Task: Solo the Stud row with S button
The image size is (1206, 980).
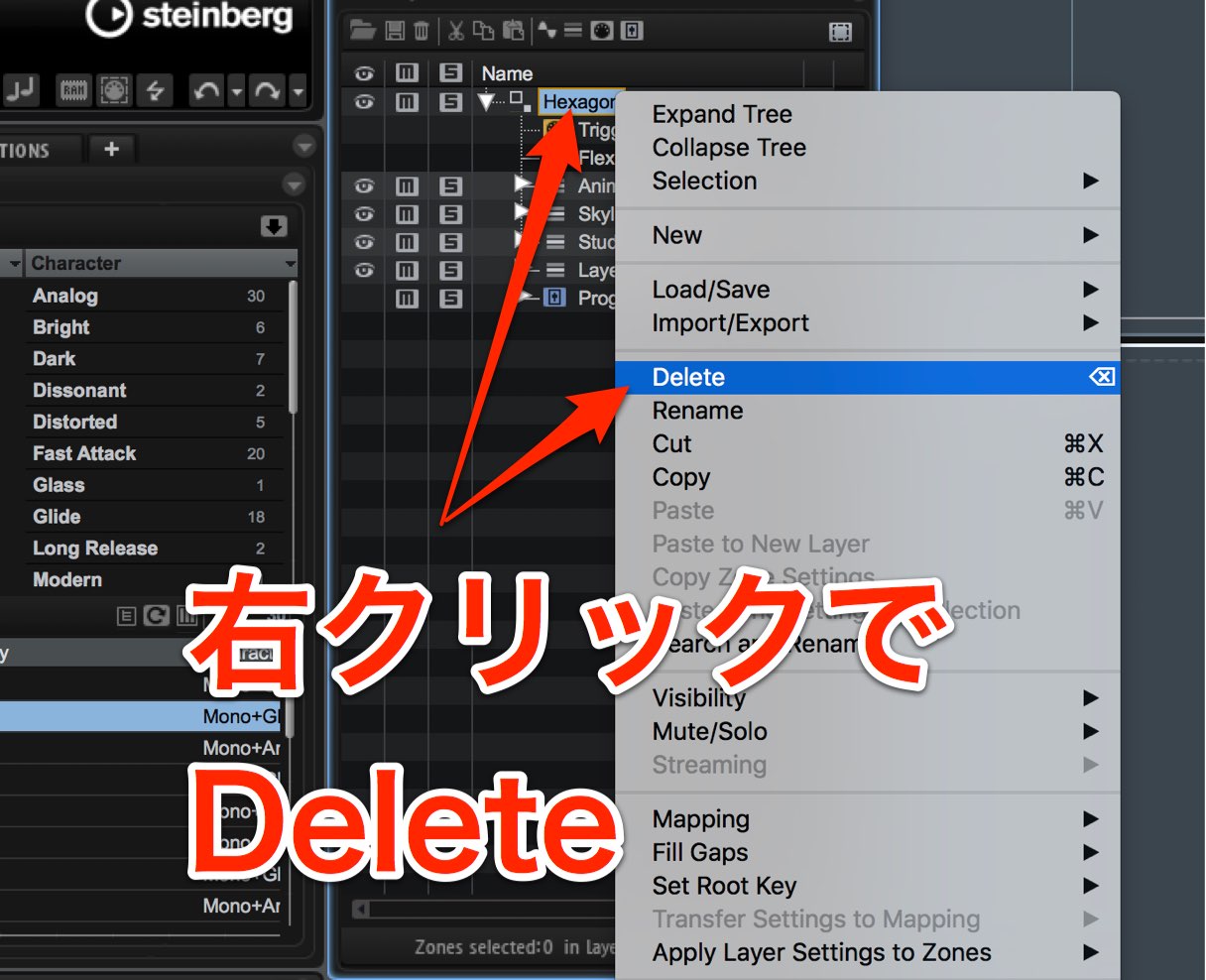Action: (451, 242)
